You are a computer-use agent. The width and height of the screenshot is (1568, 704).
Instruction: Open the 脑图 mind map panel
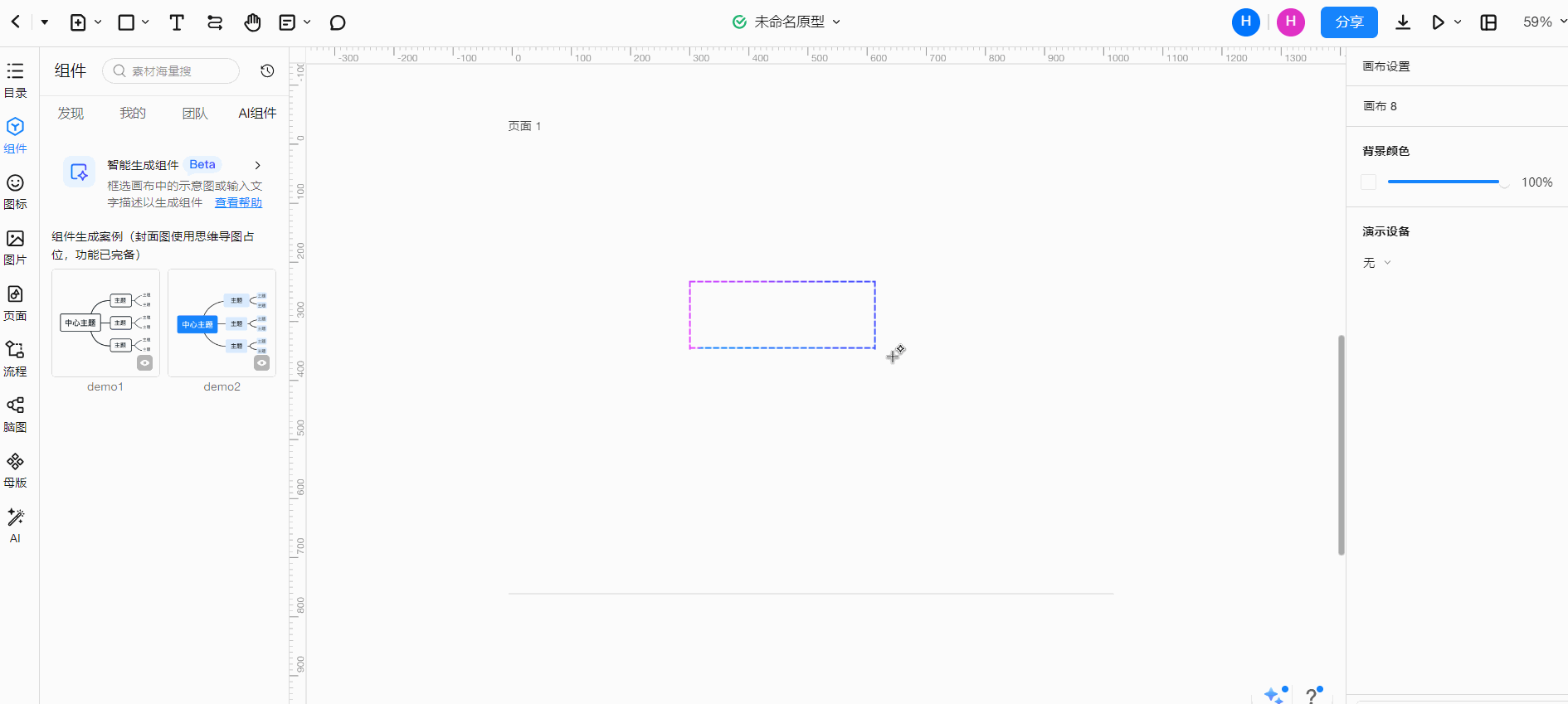[x=15, y=414]
